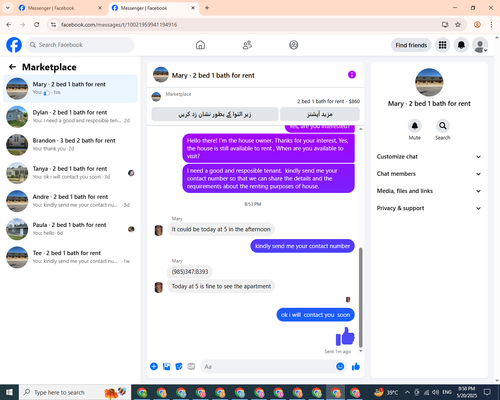Image resolution: width=500 pixels, height=400 pixels.
Task: Choose a GIF icon in composer
Action: (191, 367)
